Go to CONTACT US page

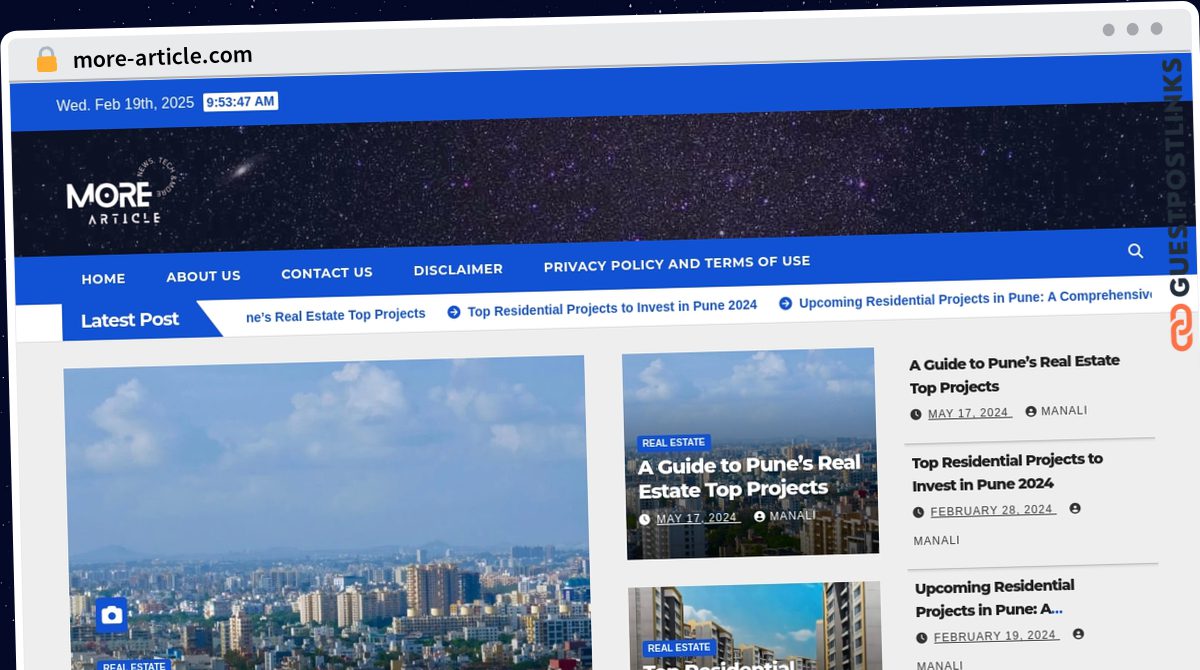click(327, 273)
